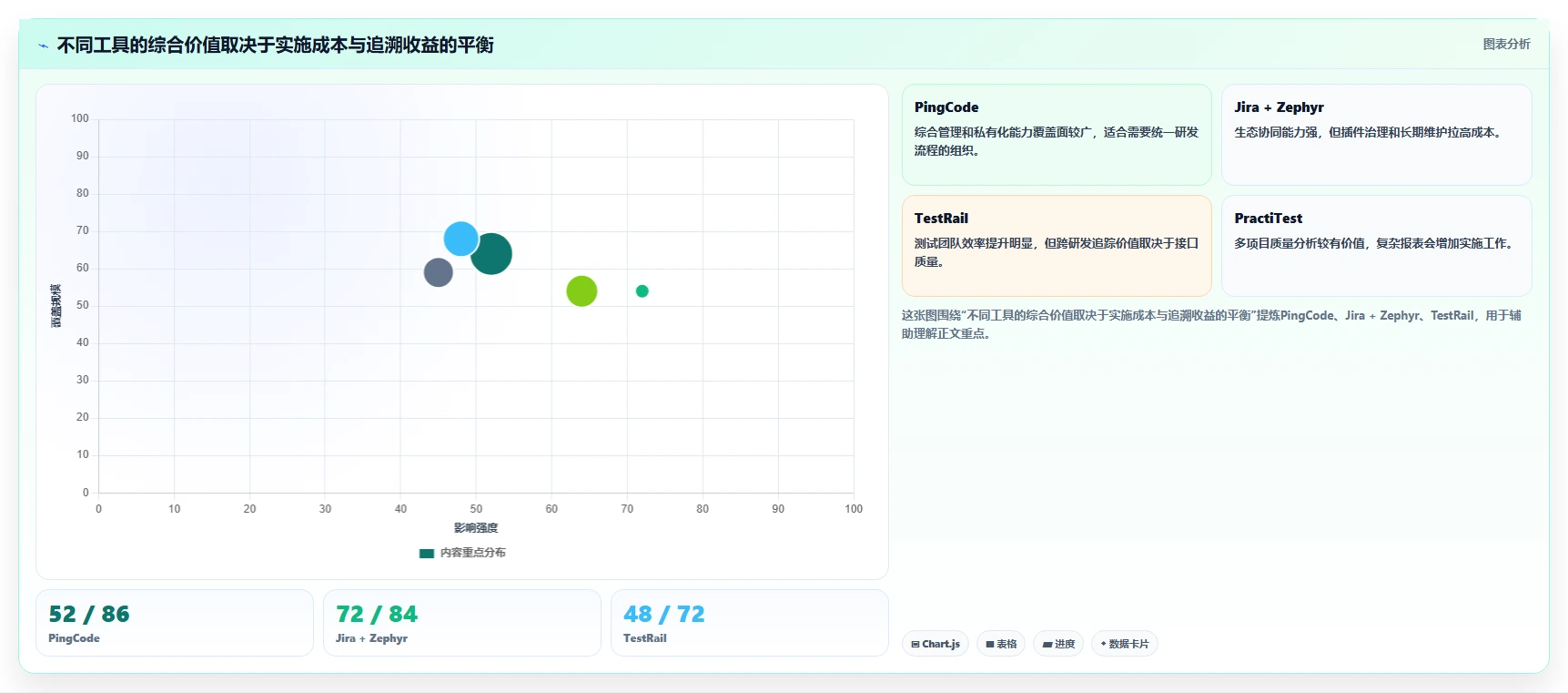The width and height of the screenshot is (1568, 693).
Task: Click the lime green bubble
Action: [582, 291]
